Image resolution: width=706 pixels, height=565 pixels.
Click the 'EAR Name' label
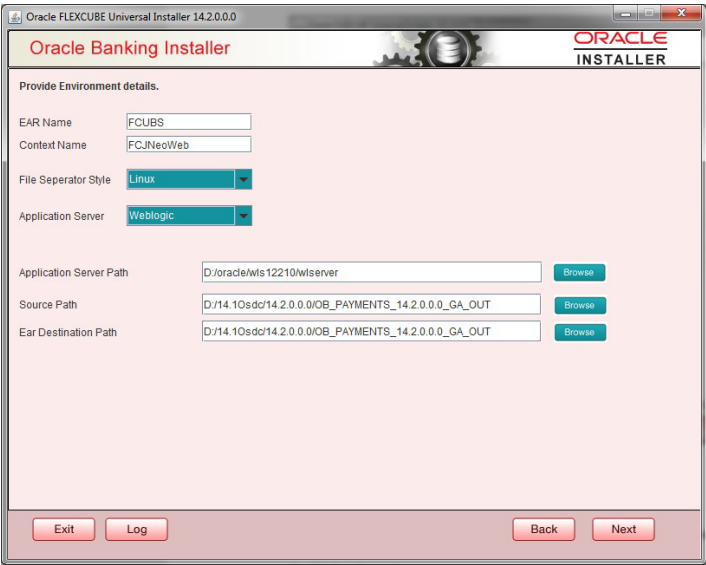[x=45, y=122]
